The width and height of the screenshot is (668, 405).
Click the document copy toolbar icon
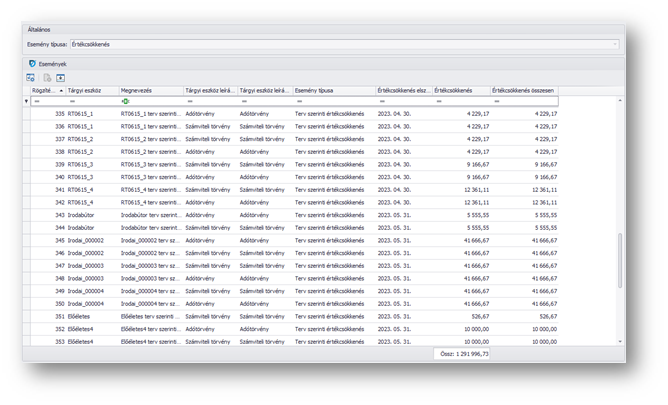46,77
